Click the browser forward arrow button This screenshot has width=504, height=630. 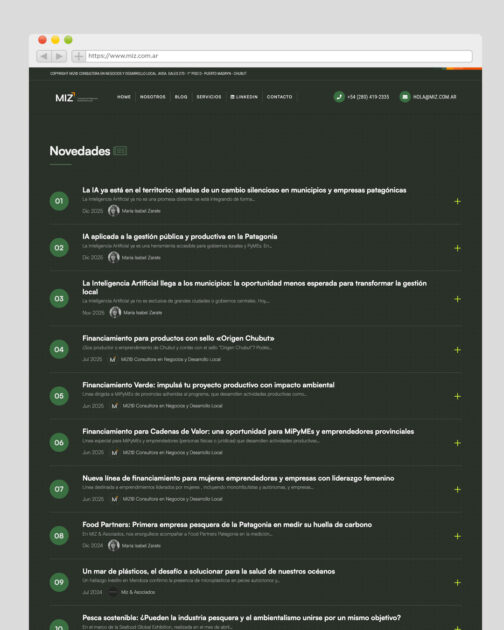[59, 56]
